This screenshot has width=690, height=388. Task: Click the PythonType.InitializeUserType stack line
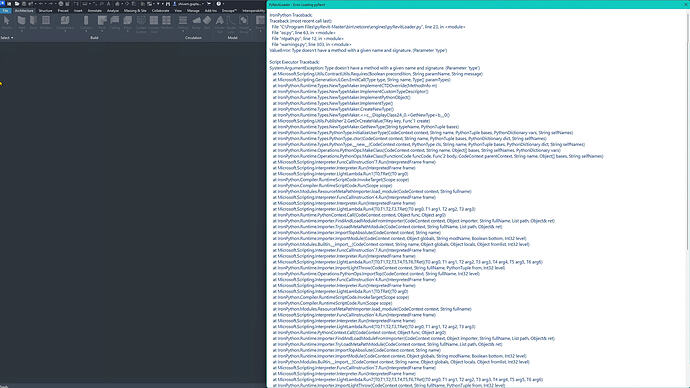point(422,133)
